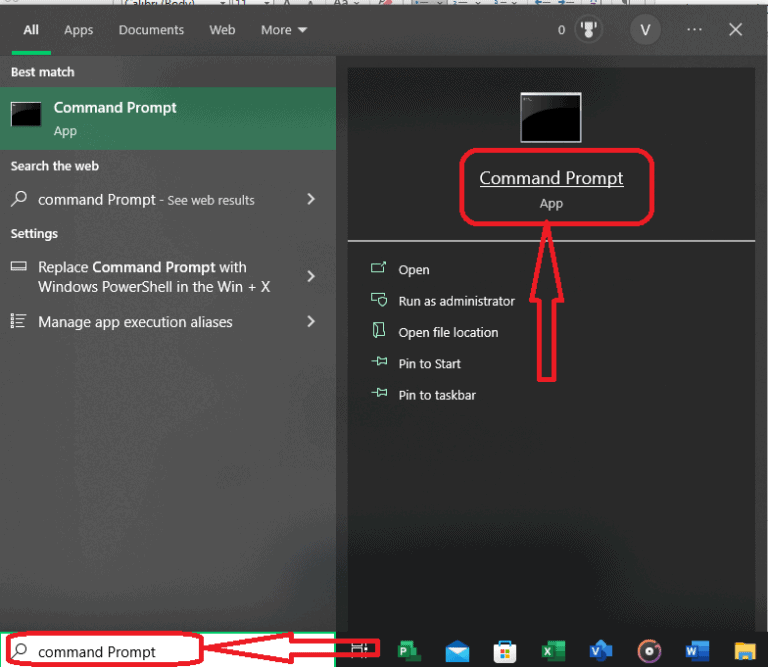Expand Manage app execution aliases arrow
The height and width of the screenshot is (667, 768).
[x=311, y=322]
